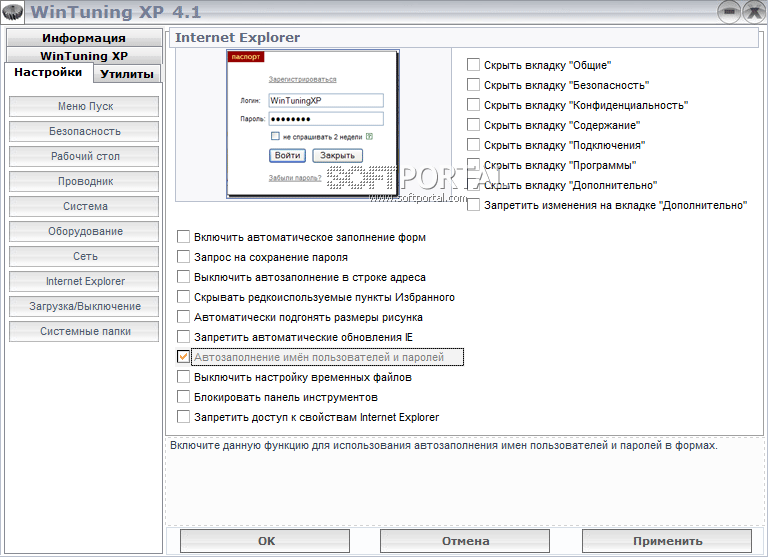Enable Скрыть вкладку "Конфиденциальность"
This screenshot has height=557, width=768.
(473, 105)
